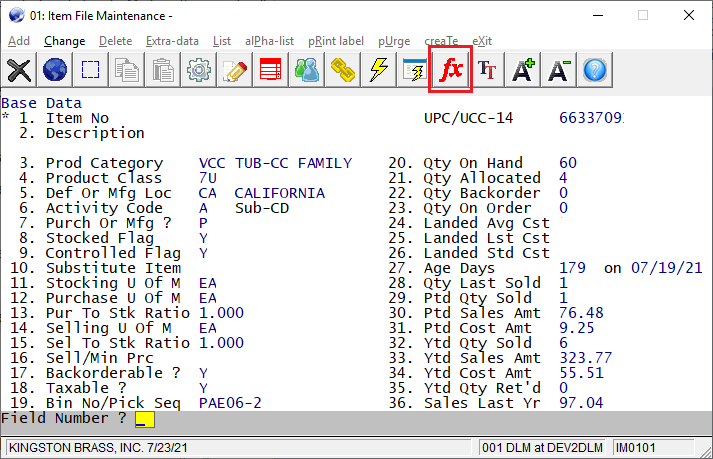Click Stocking U Of M value EA
This screenshot has height=459, width=713.
[207, 283]
